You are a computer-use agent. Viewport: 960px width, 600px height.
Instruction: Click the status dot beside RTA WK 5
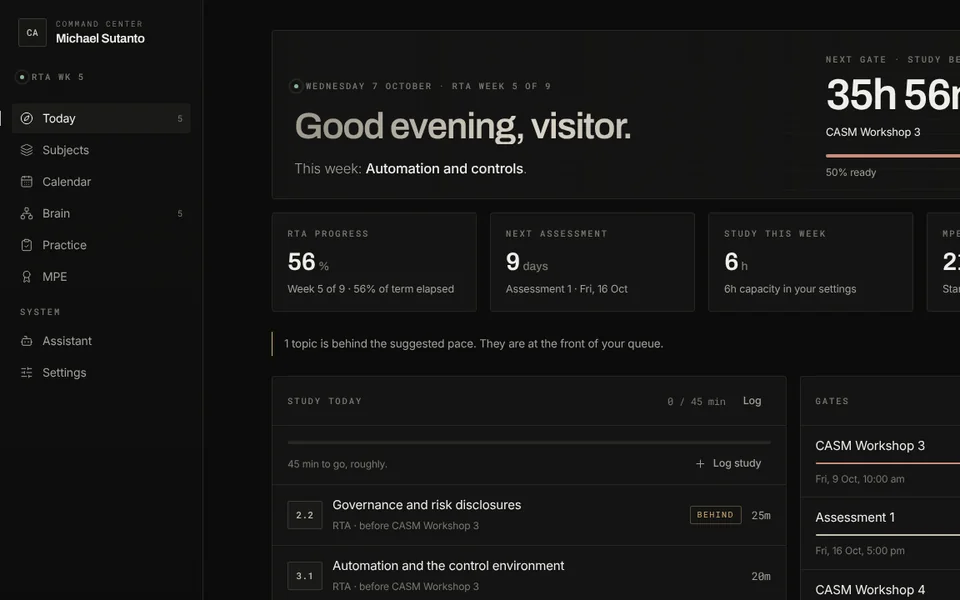click(x=22, y=77)
